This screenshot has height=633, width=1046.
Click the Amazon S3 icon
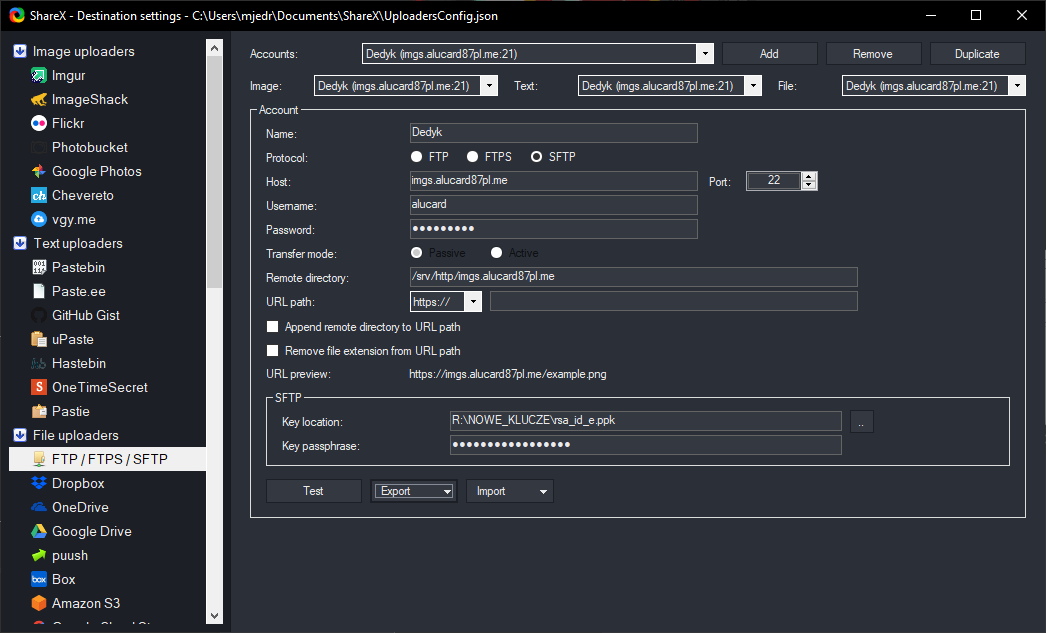point(39,603)
